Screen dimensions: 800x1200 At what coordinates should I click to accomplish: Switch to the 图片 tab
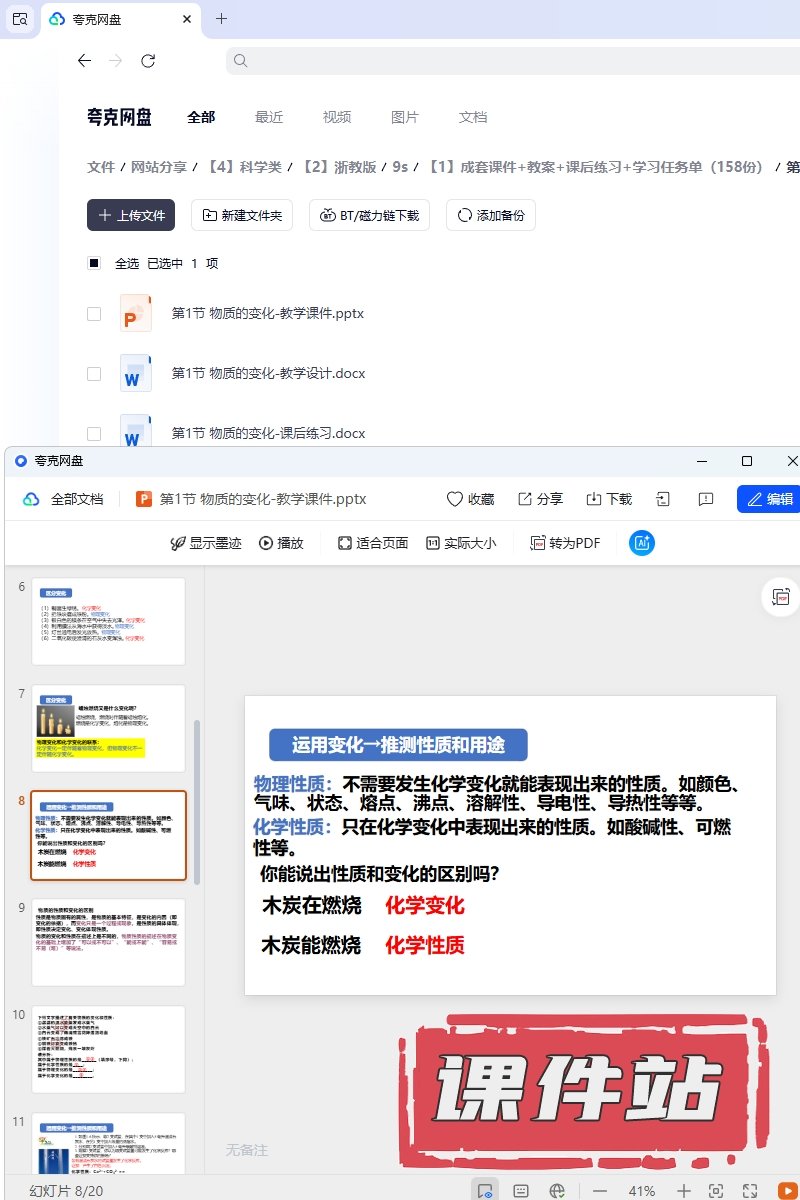[405, 117]
